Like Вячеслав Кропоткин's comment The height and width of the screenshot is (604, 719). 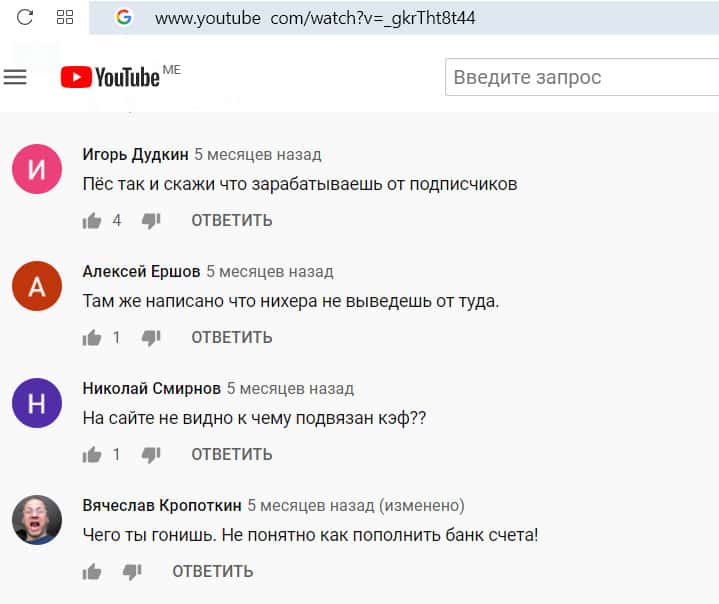[92, 572]
